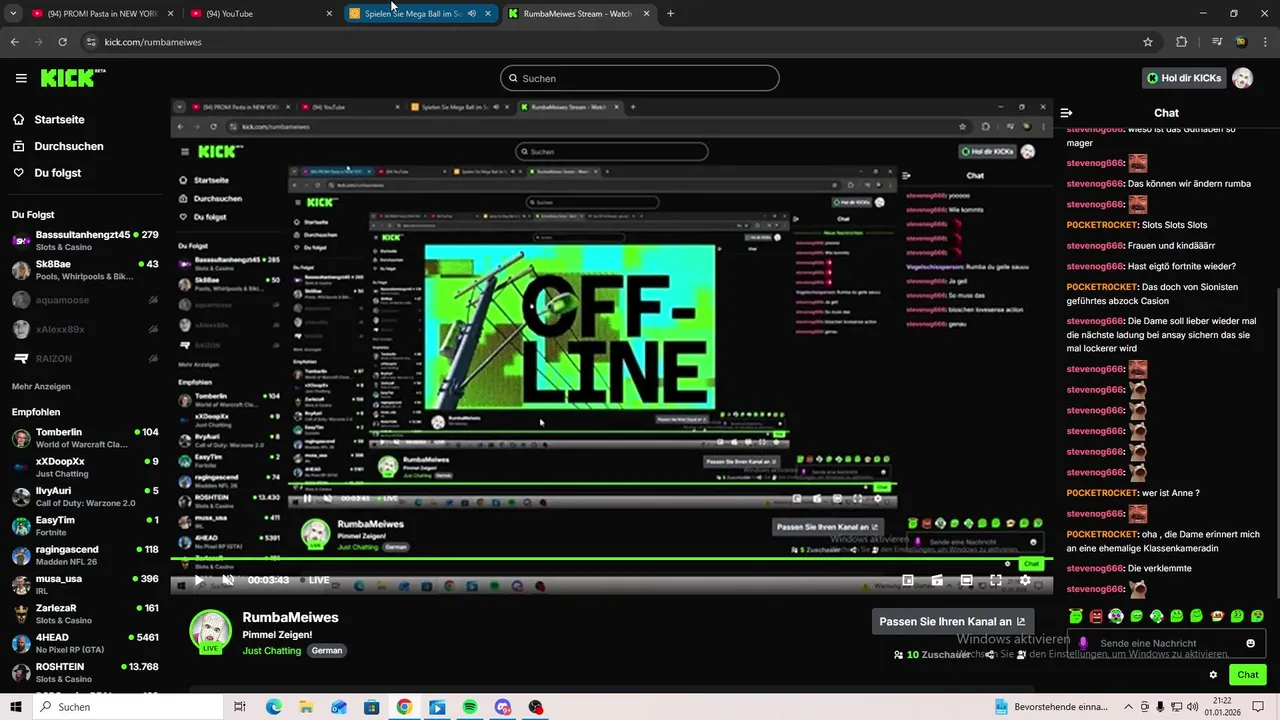Open recommended channel 4HEAD
This screenshot has height=720, width=1280.
pos(85,643)
